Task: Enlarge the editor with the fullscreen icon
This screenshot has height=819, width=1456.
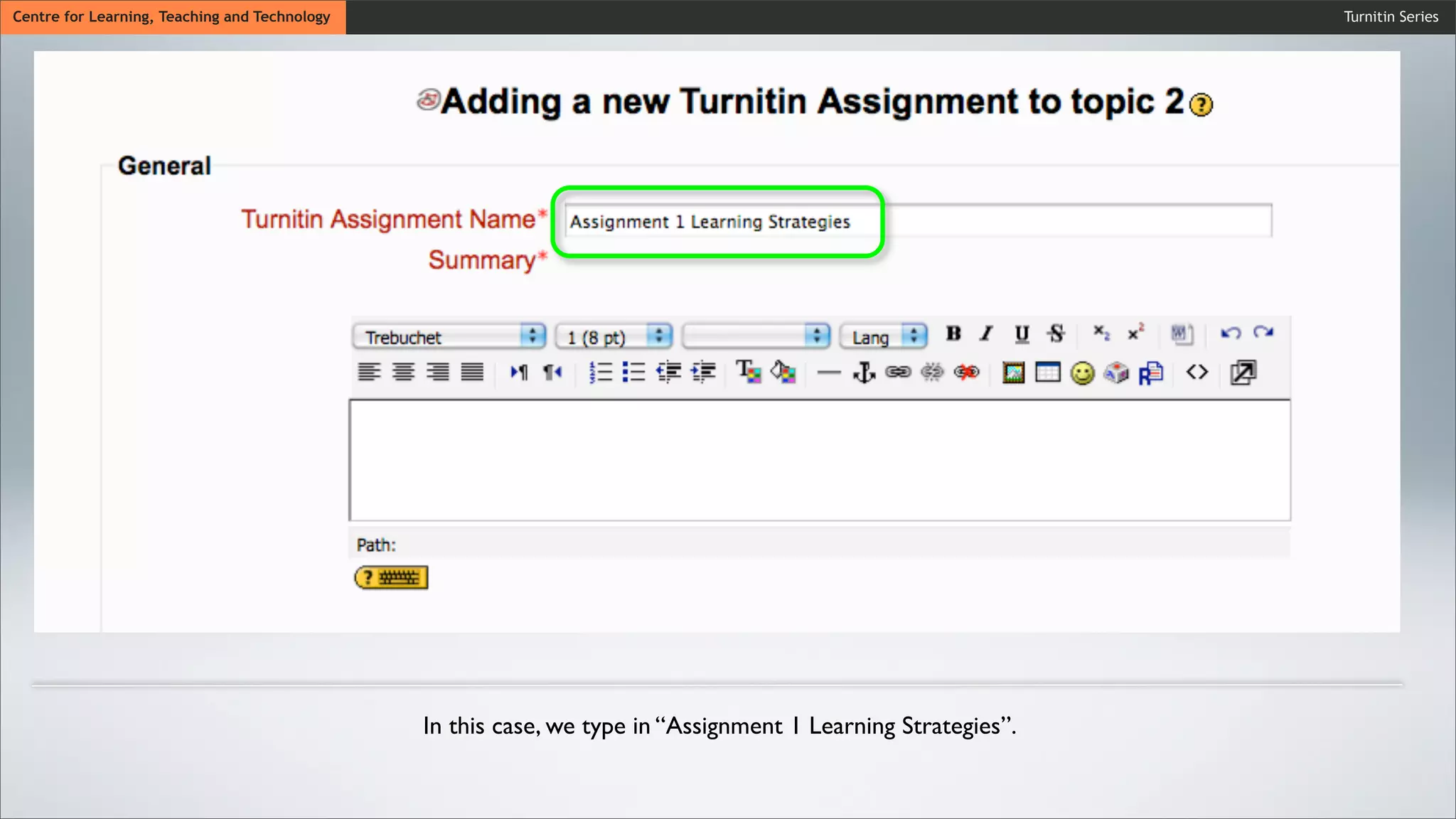Action: point(1243,373)
